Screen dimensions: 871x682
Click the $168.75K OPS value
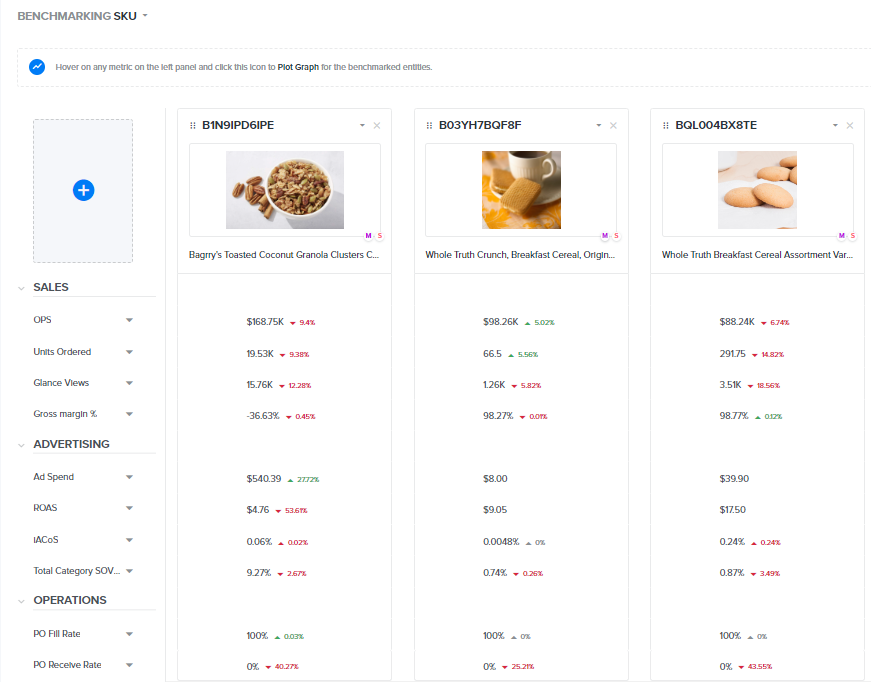coord(265,322)
